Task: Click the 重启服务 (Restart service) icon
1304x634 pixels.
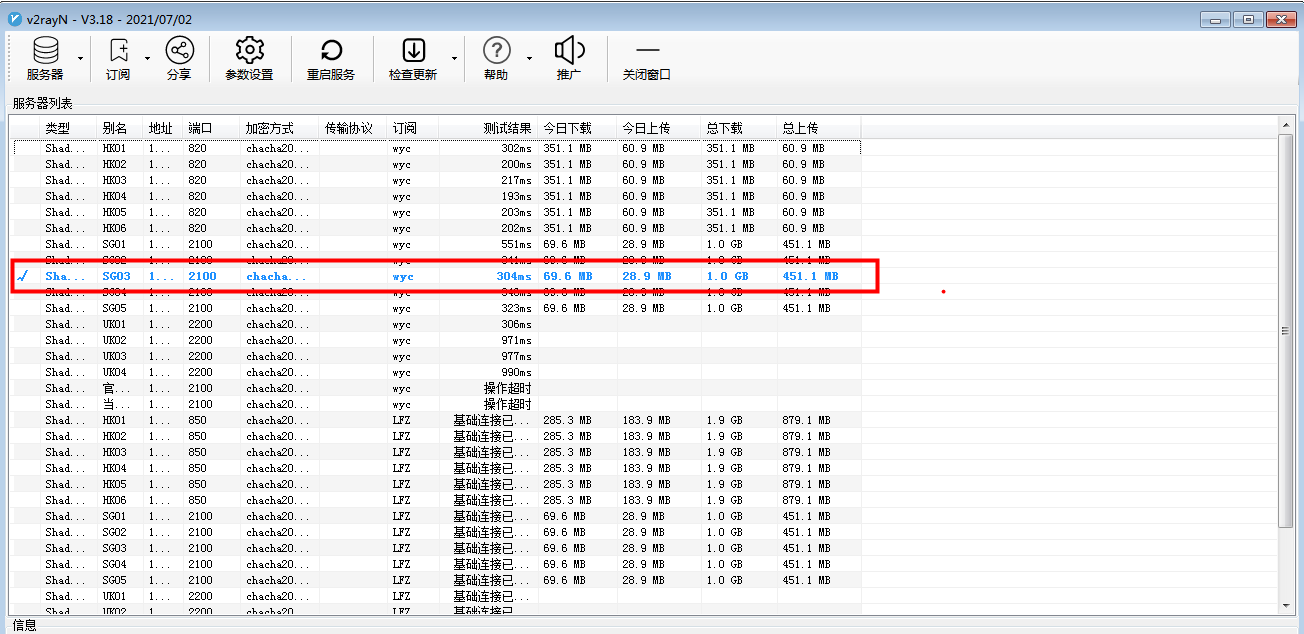Action: tap(331, 51)
